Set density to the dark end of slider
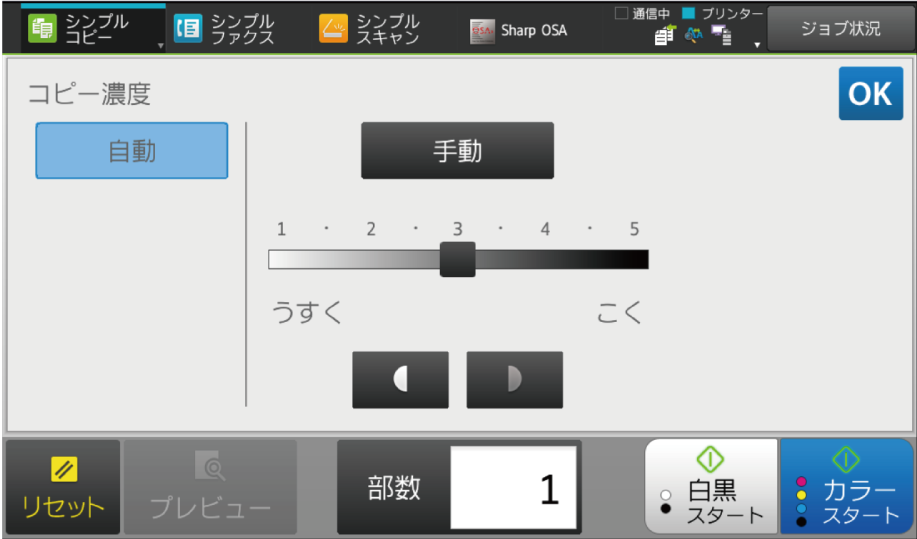The width and height of the screenshot is (917, 539). 640,260
